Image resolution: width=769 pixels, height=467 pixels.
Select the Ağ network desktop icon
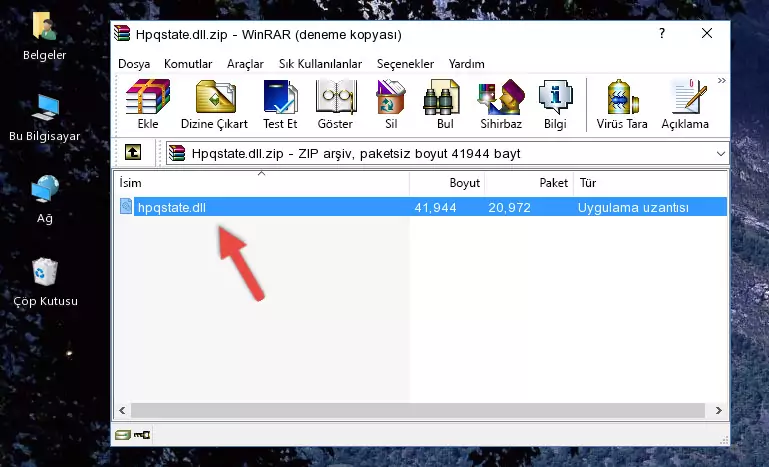pyautogui.click(x=45, y=200)
